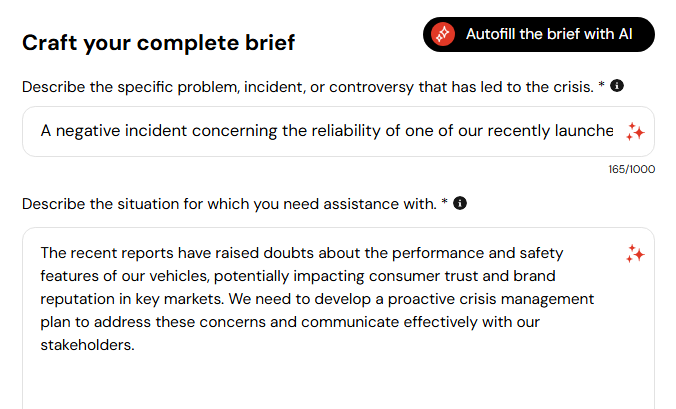Click the magic wand icon on Autofill button

tap(442, 34)
